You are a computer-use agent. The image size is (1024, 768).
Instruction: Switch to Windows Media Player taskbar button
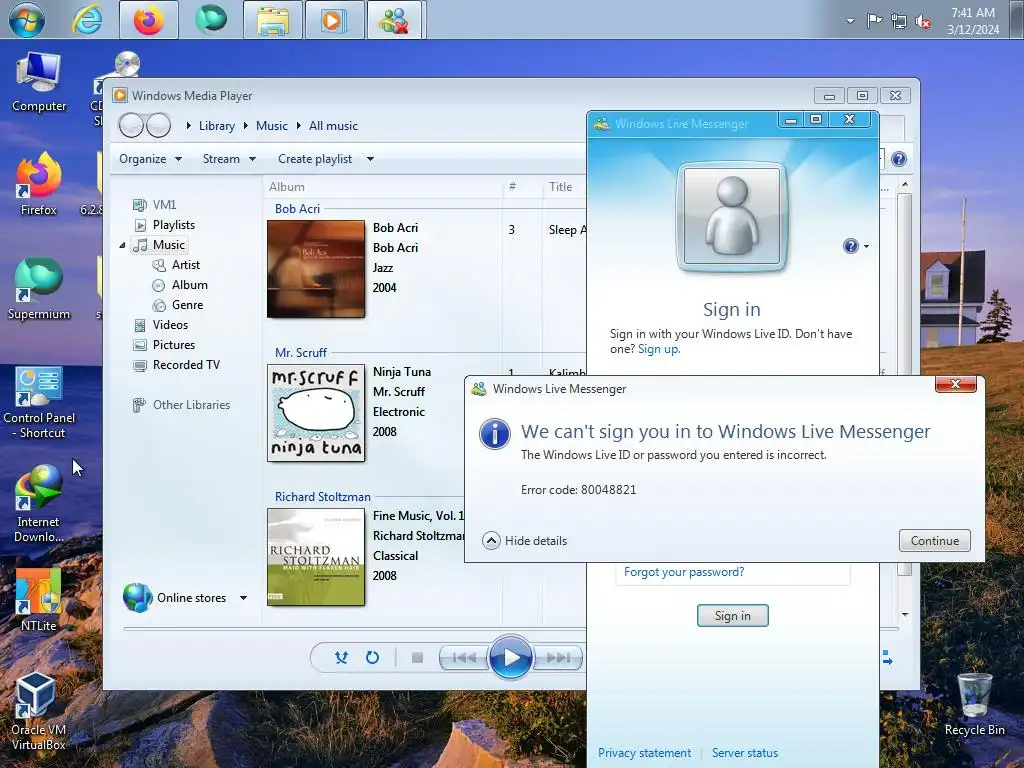(334, 20)
